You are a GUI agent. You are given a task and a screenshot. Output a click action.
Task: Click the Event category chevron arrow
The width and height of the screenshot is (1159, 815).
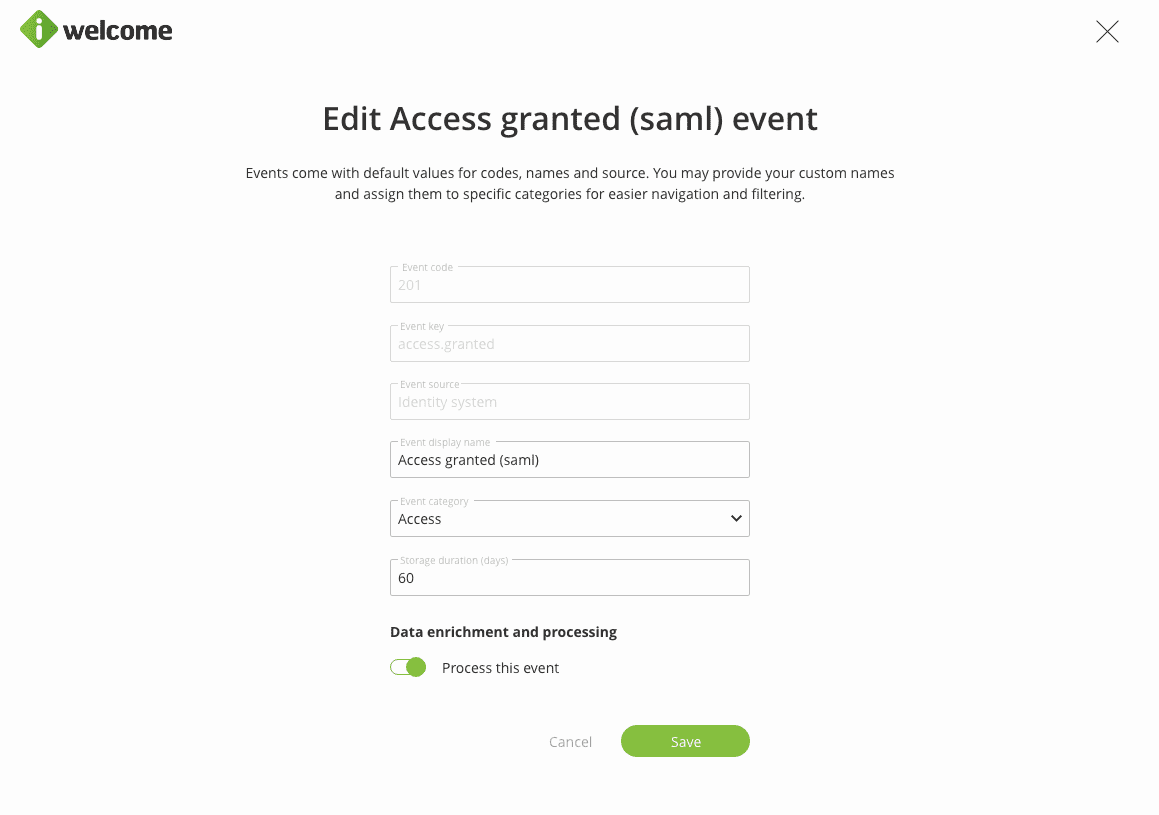click(736, 518)
